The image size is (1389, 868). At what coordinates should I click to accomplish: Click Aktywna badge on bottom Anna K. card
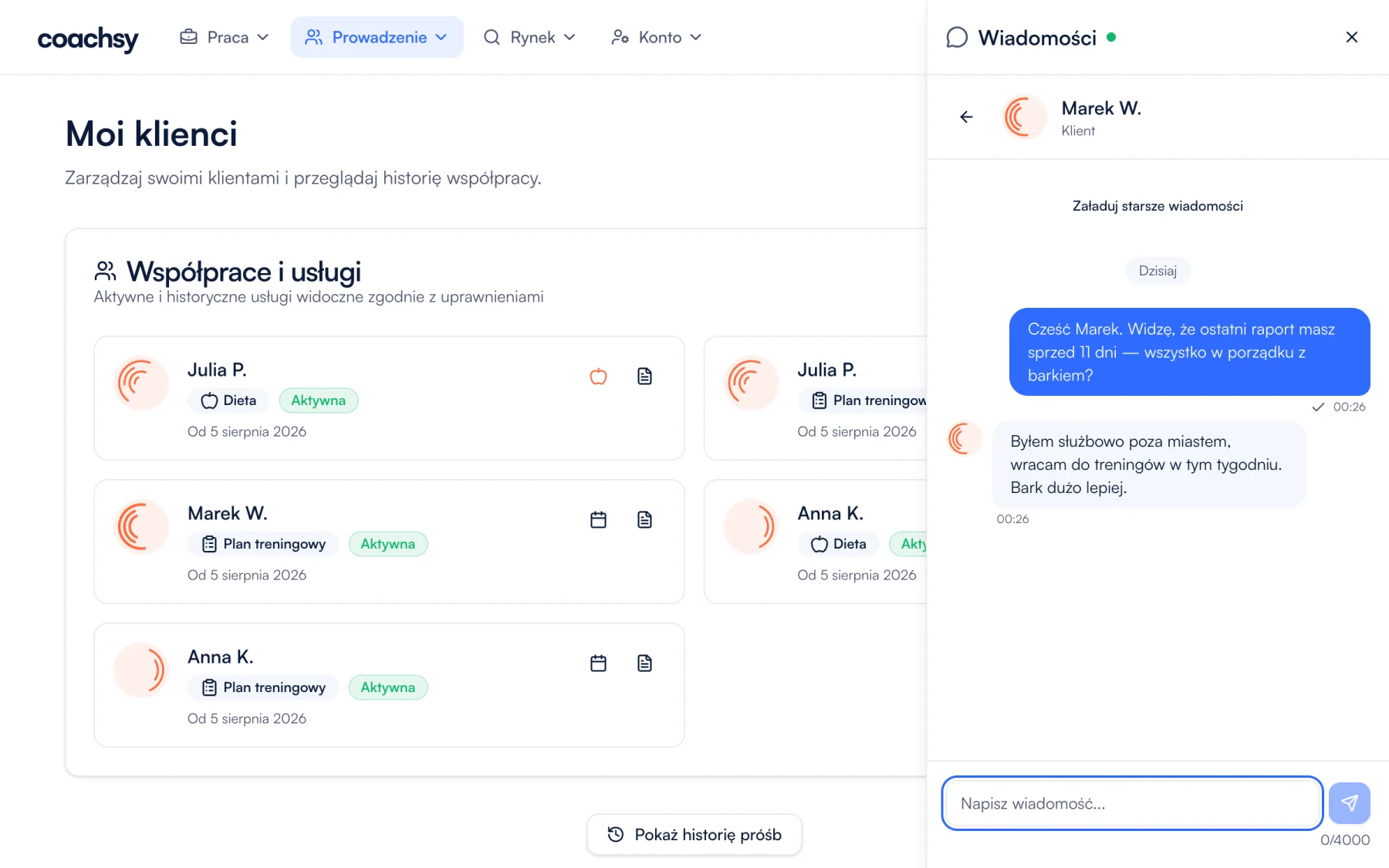coord(388,687)
